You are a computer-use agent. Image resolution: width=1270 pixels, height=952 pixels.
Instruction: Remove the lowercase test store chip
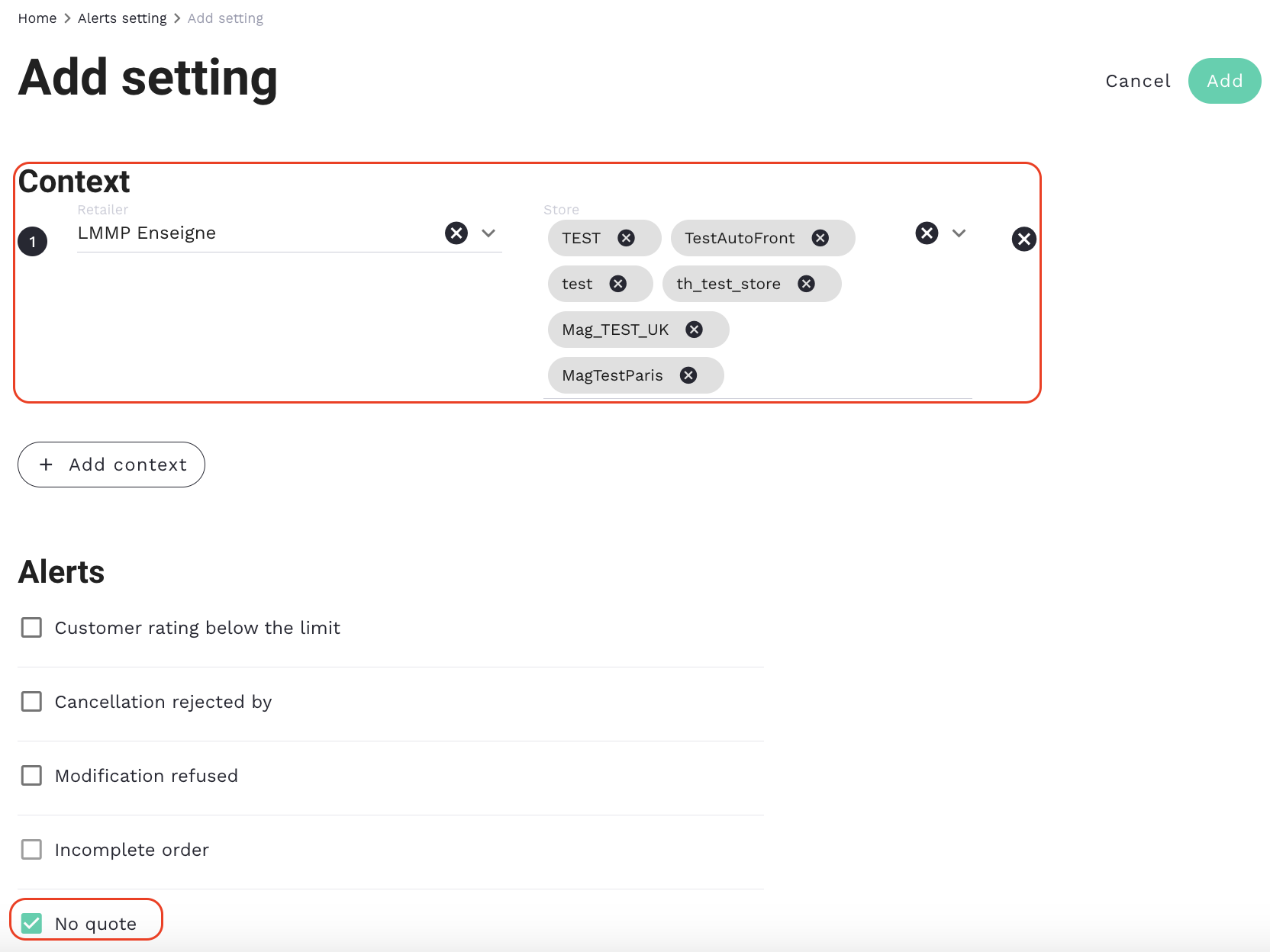pos(617,284)
